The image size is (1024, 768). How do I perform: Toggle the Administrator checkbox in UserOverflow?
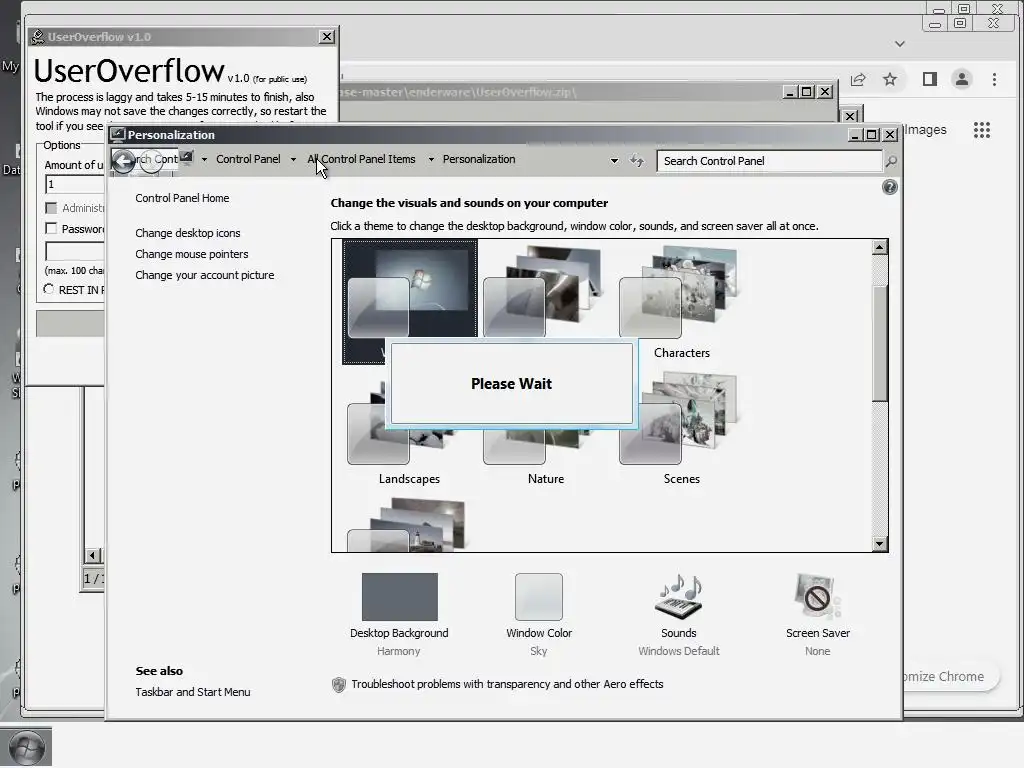coord(51,208)
